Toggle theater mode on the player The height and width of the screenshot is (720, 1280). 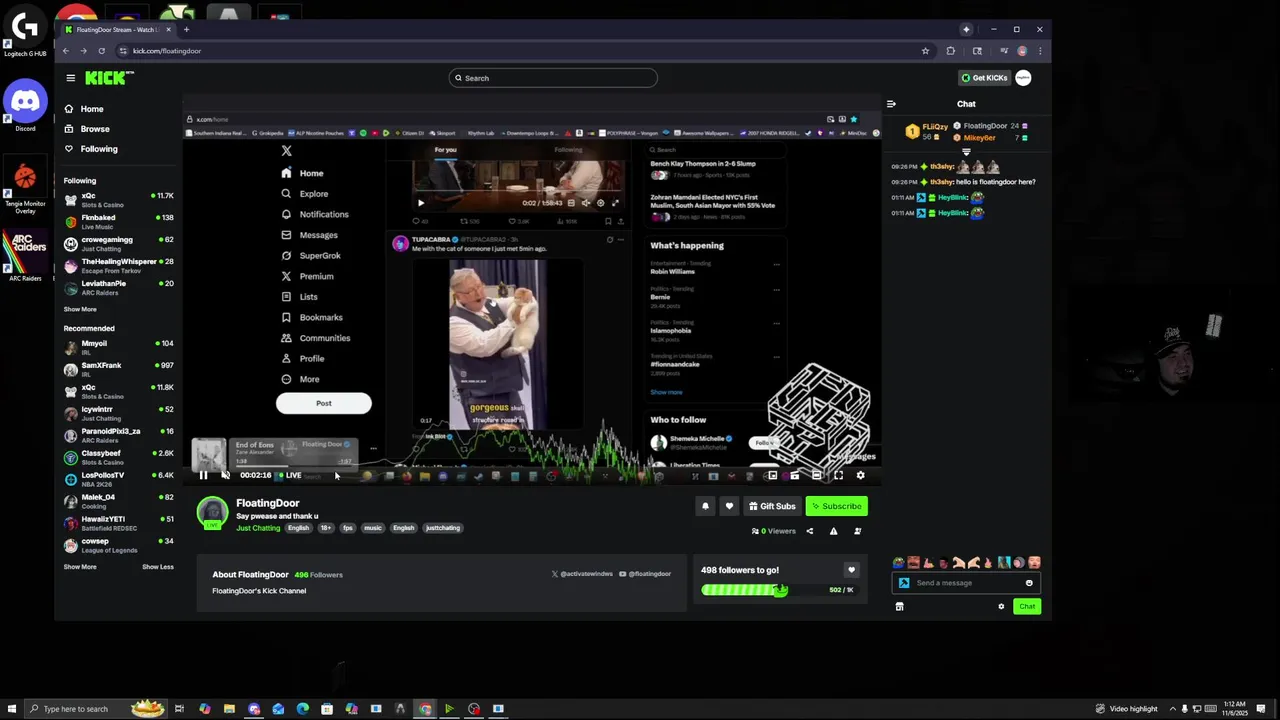(x=816, y=475)
